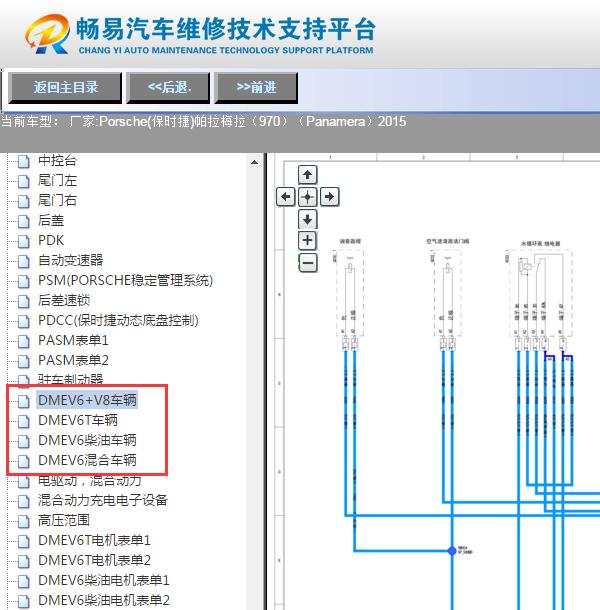
Task: Select DMEV6柴油电机表单2 entry
Action: [104, 600]
